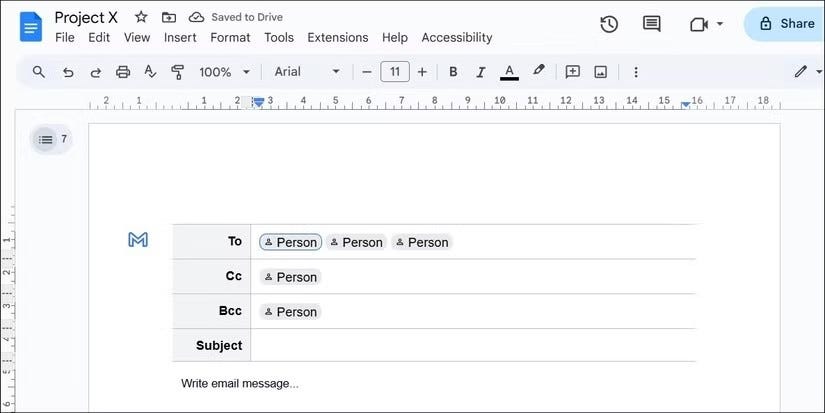825x413 pixels.
Task: Open the Extensions menu
Action: 338,37
